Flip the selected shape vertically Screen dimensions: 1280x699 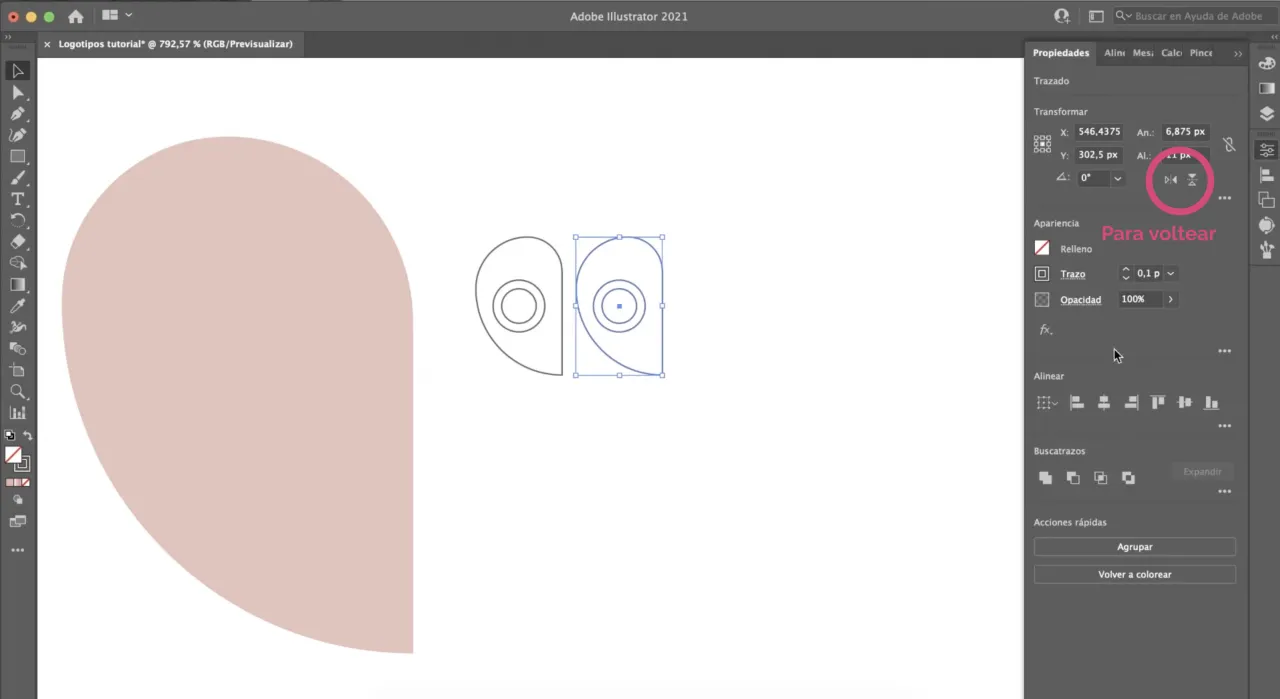click(x=1192, y=179)
